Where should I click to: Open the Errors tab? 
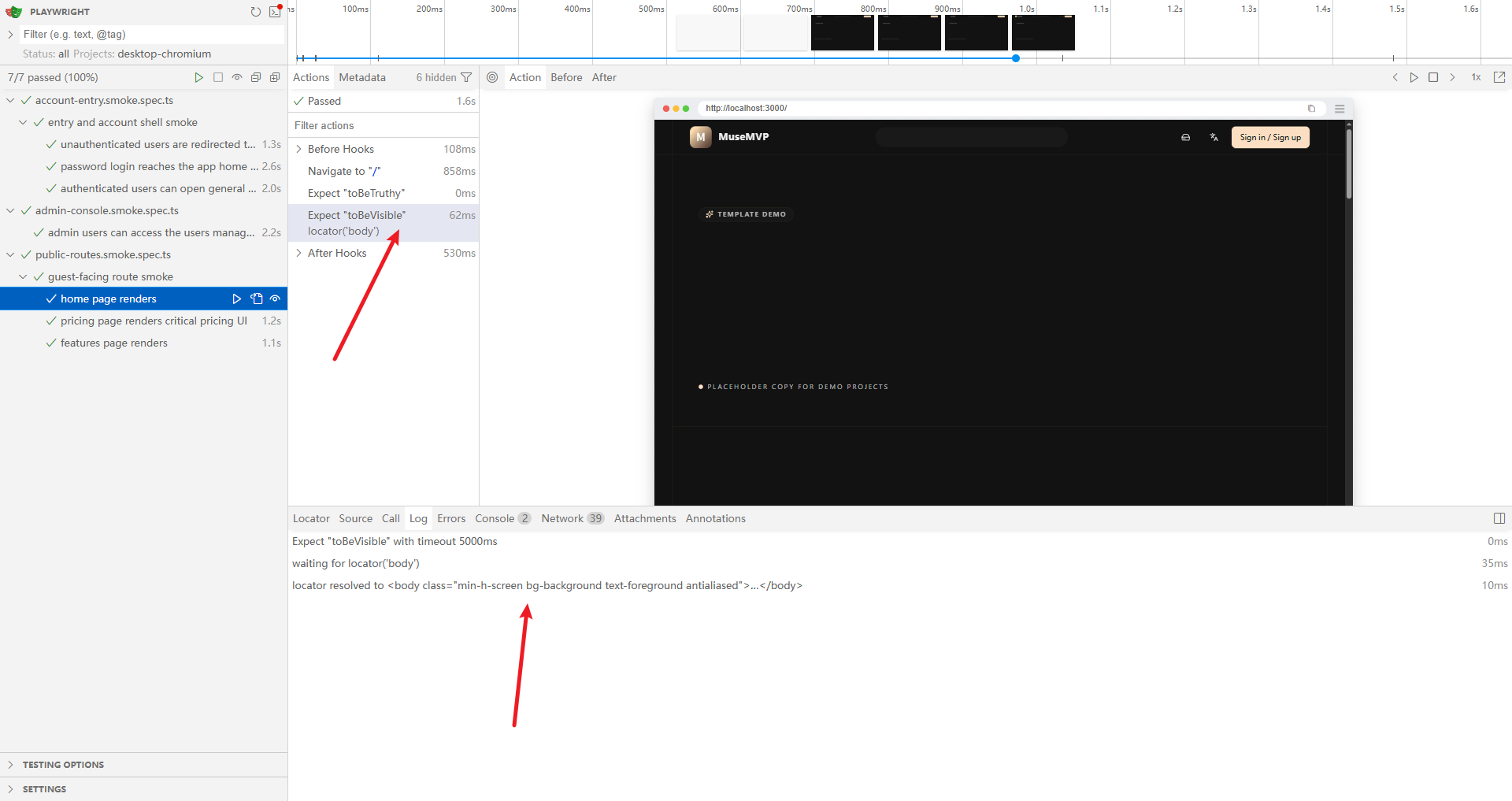(451, 518)
